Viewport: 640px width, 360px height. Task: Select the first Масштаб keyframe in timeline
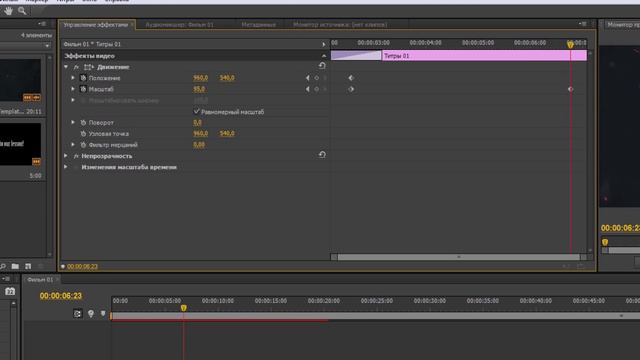(x=351, y=89)
